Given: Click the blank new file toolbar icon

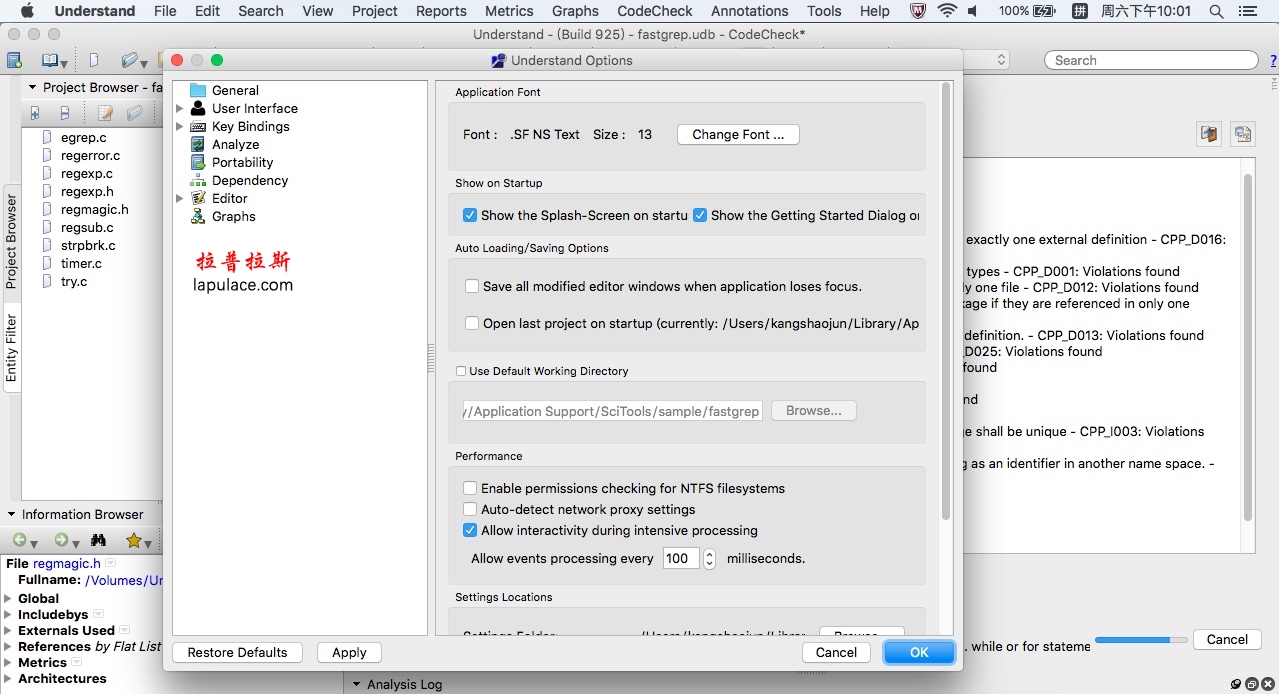Looking at the screenshot, I should [x=94, y=61].
